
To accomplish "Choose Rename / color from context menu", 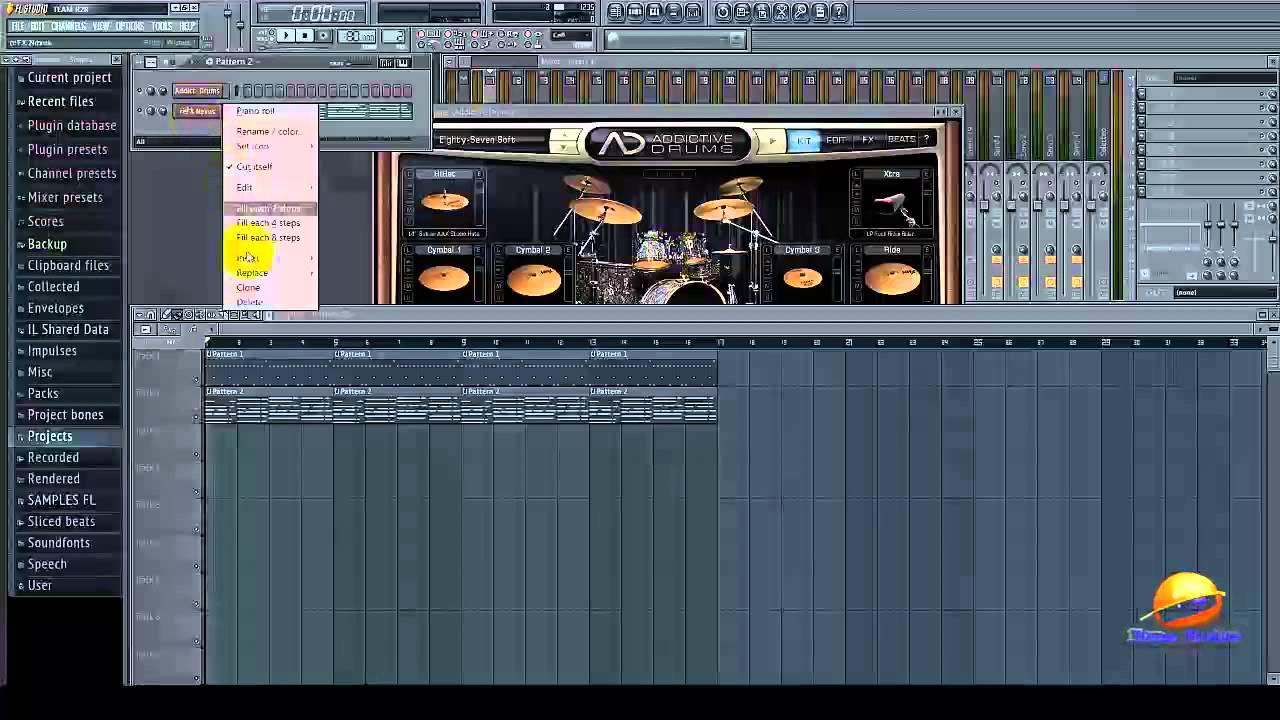I will 267,131.
